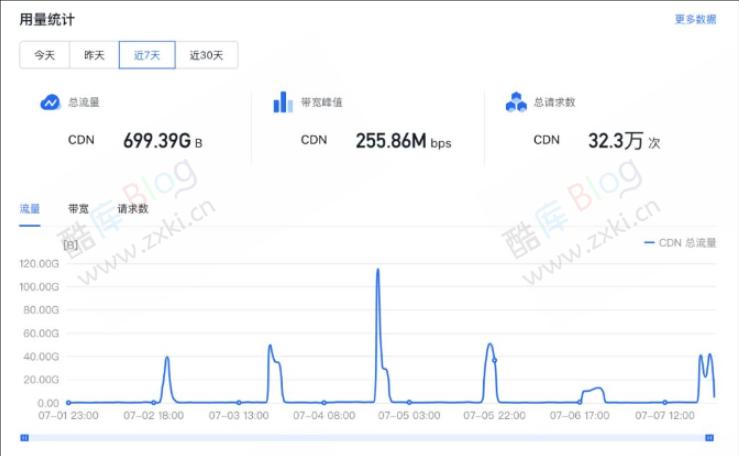Click the x-axis label 07-05 22:00
Screen dimensions: 739x456
pos(494,415)
